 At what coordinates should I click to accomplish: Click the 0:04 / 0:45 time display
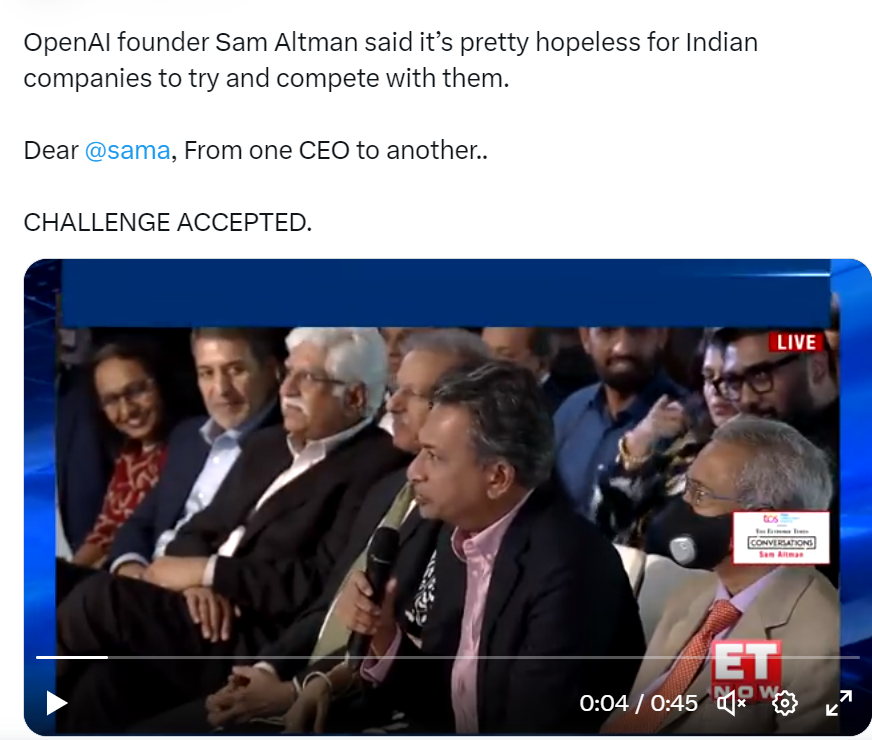point(638,704)
